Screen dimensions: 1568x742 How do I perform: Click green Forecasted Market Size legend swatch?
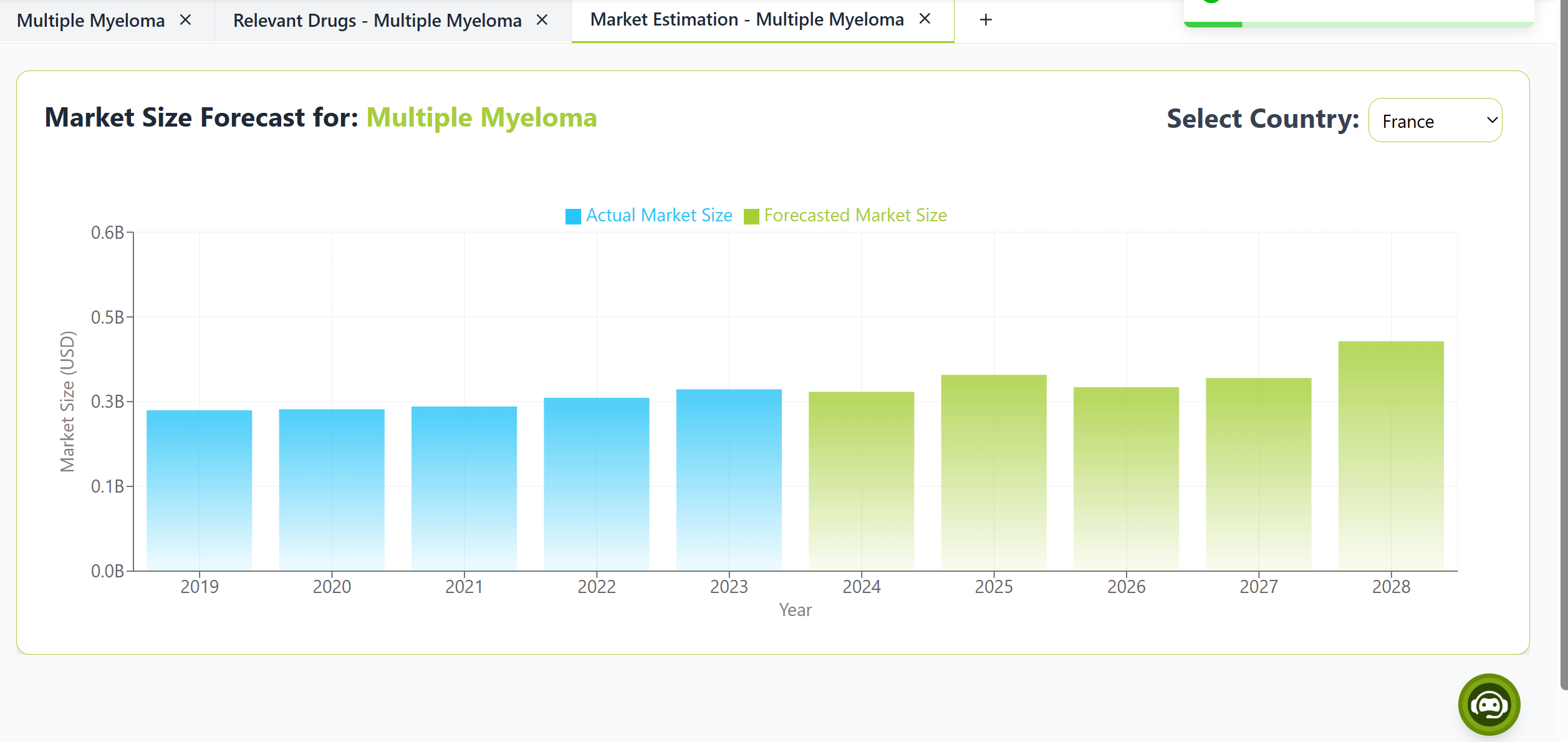click(751, 216)
